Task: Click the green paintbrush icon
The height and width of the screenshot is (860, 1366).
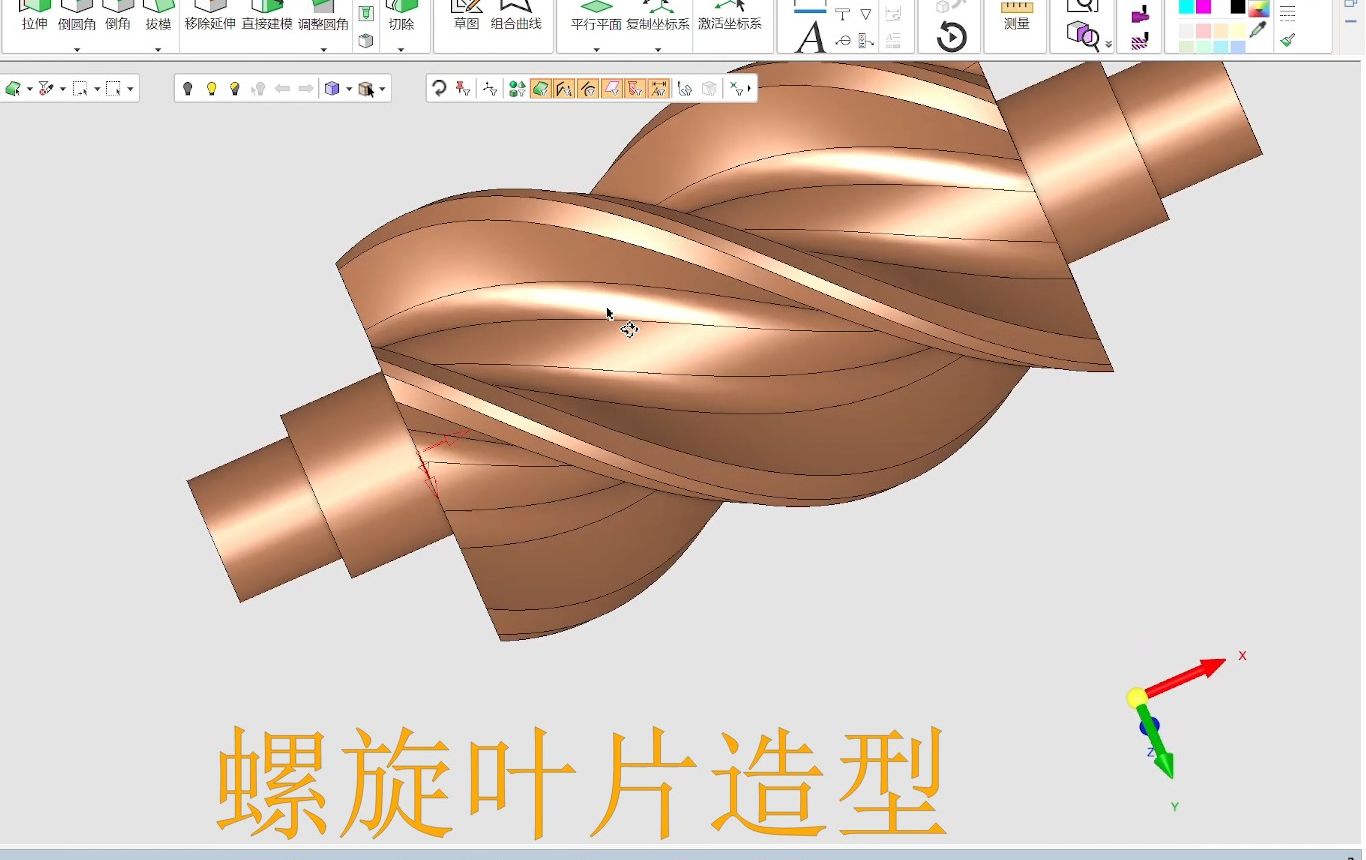Action: (x=1288, y=40)
